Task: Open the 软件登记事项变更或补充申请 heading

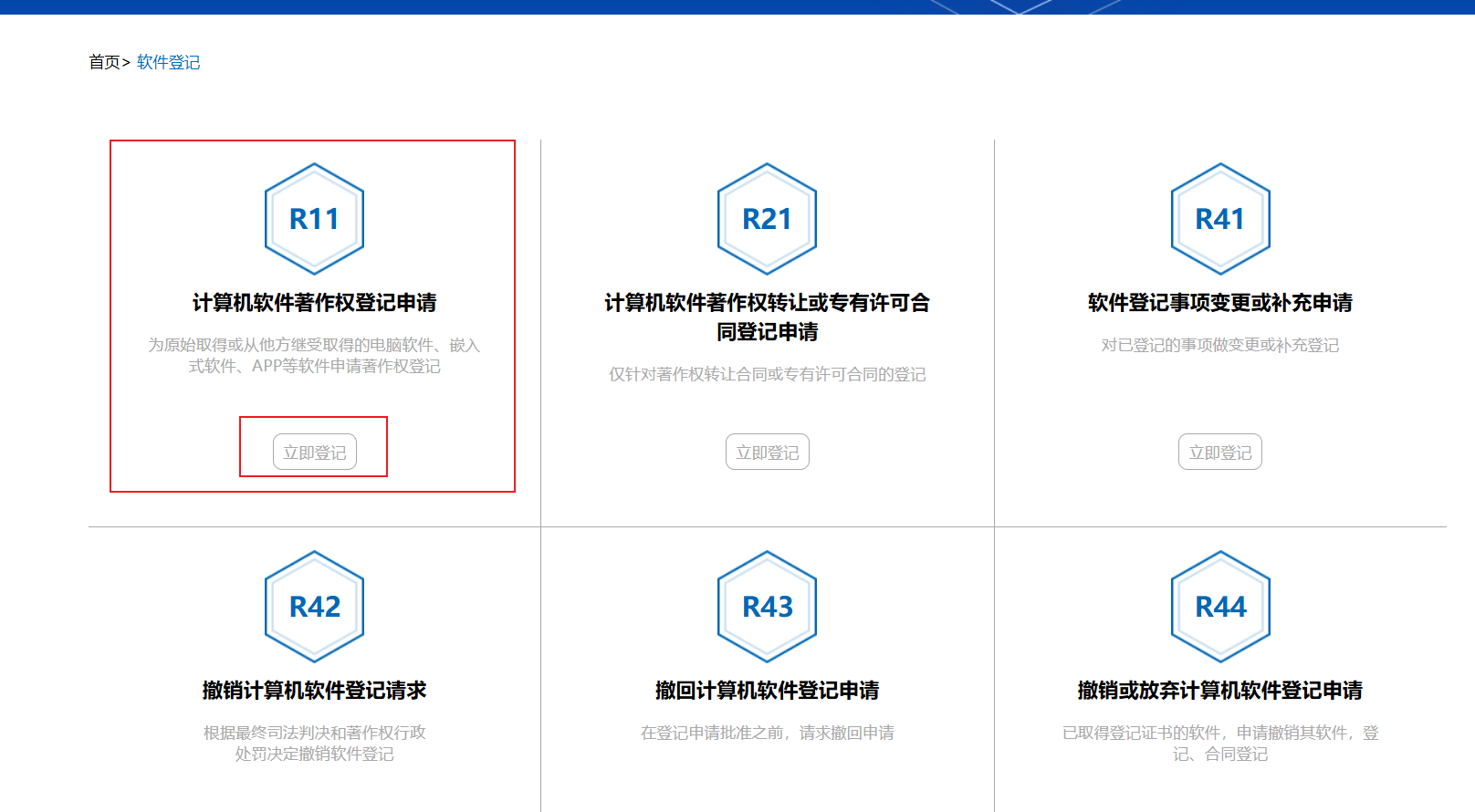Action: 1220,303
